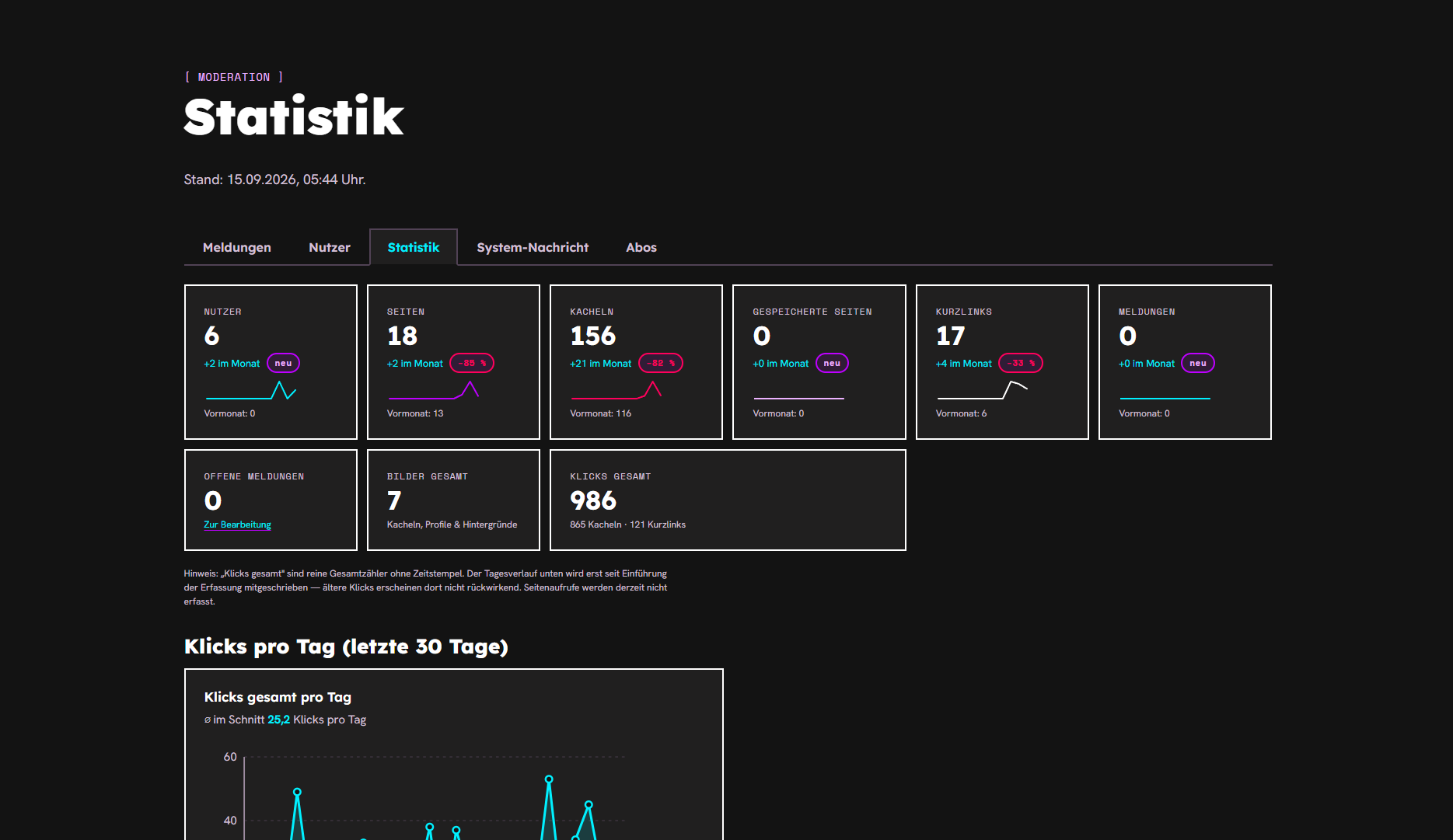Click the Kurzlinks card sparkline

point(982,390)
